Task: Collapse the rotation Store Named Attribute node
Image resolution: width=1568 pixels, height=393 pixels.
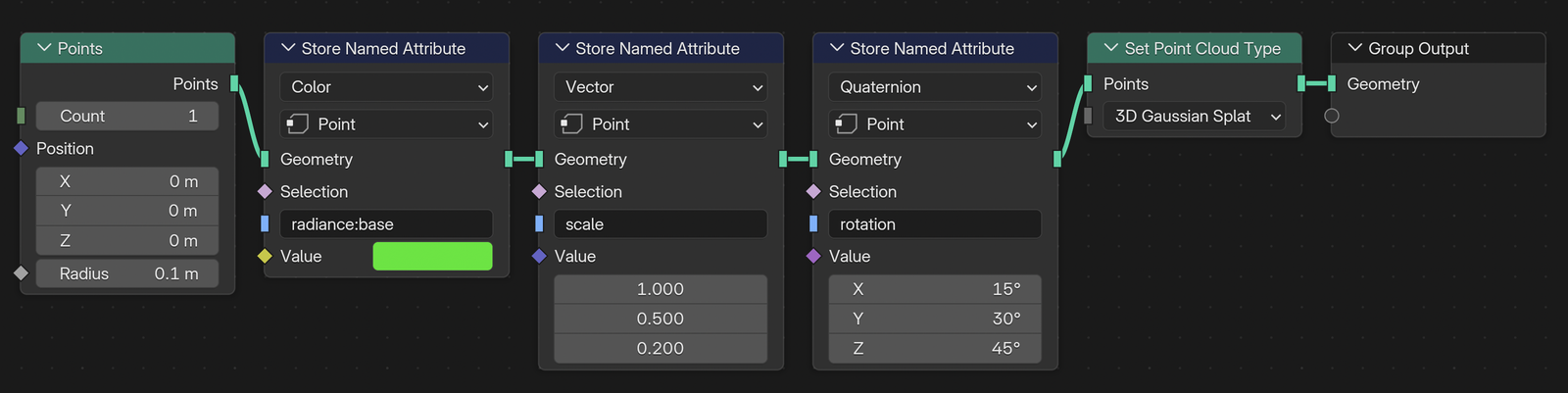Action: 837,48
